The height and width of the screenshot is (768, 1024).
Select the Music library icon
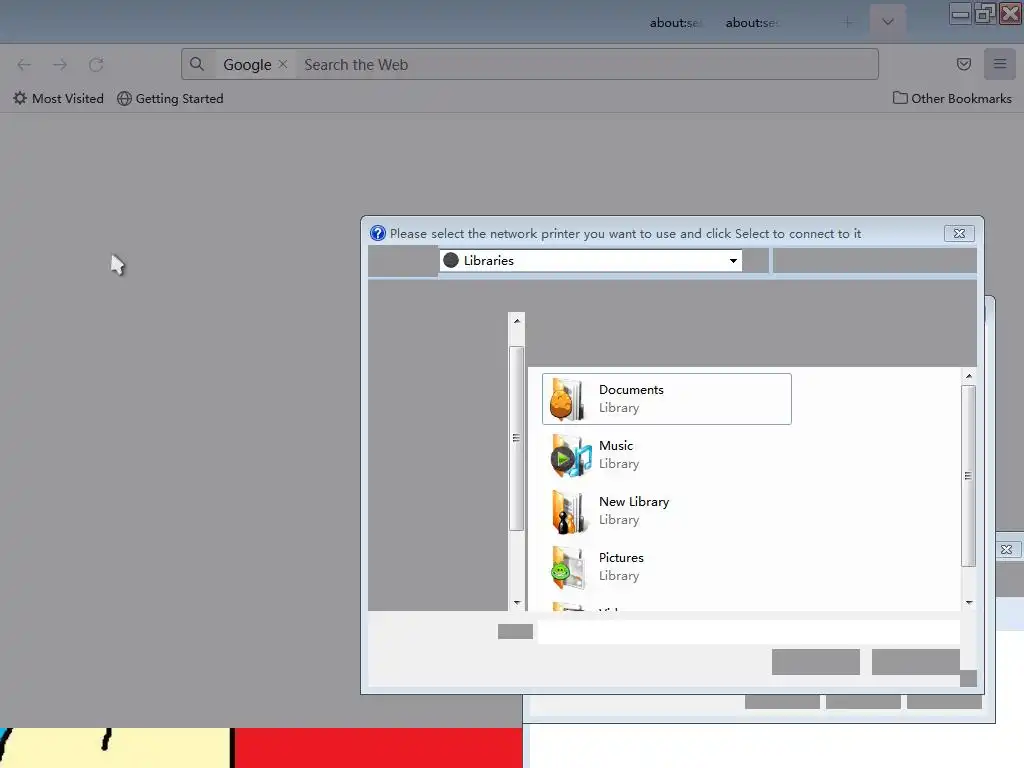click(x=569, y=456)
